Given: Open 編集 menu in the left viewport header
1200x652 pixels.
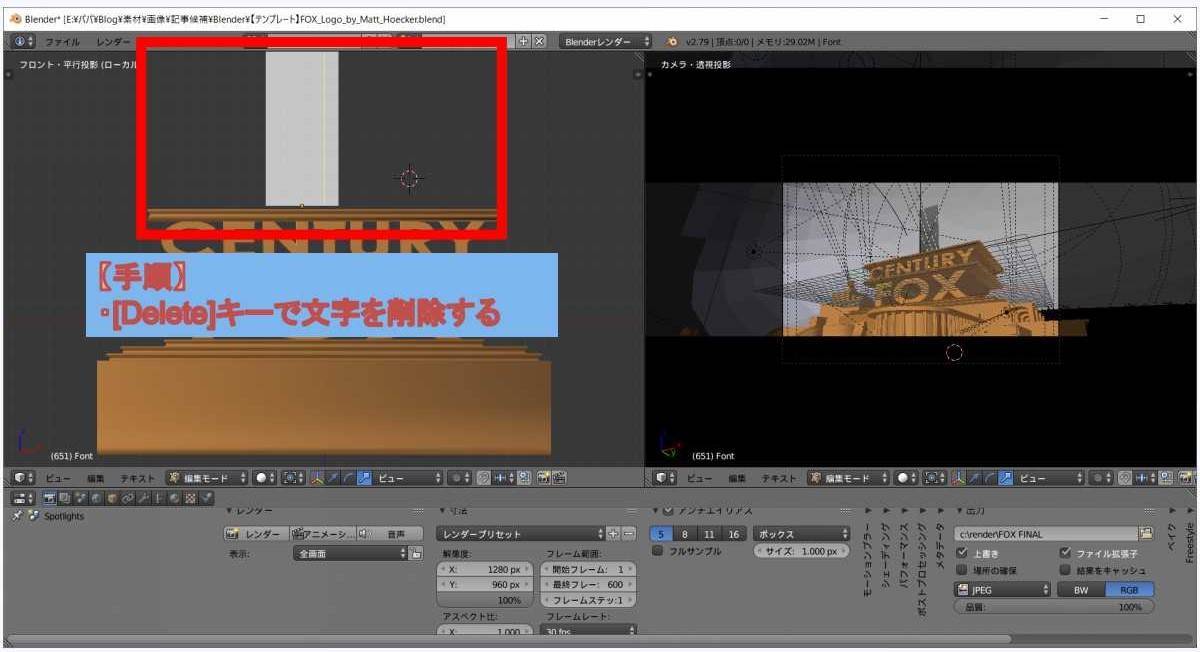Looking at the screenshot, I should tap(95, 478).
